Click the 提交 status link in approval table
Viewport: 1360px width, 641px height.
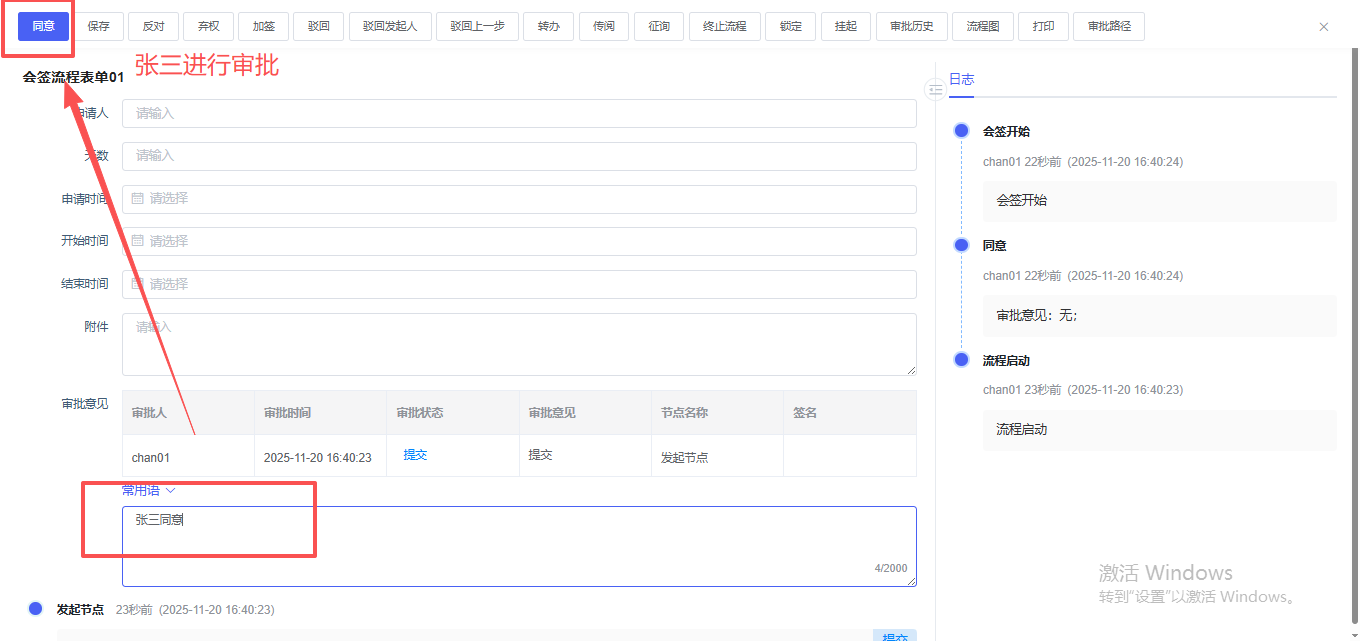coord(415,455)
